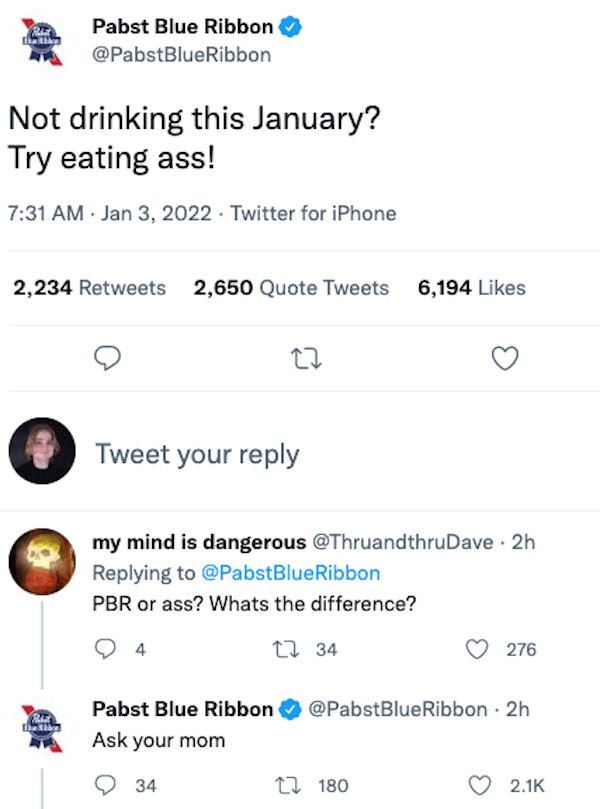Retweet the "PBR or ass?" reply
The image size is (600, 809).
[x=297, y=649]
